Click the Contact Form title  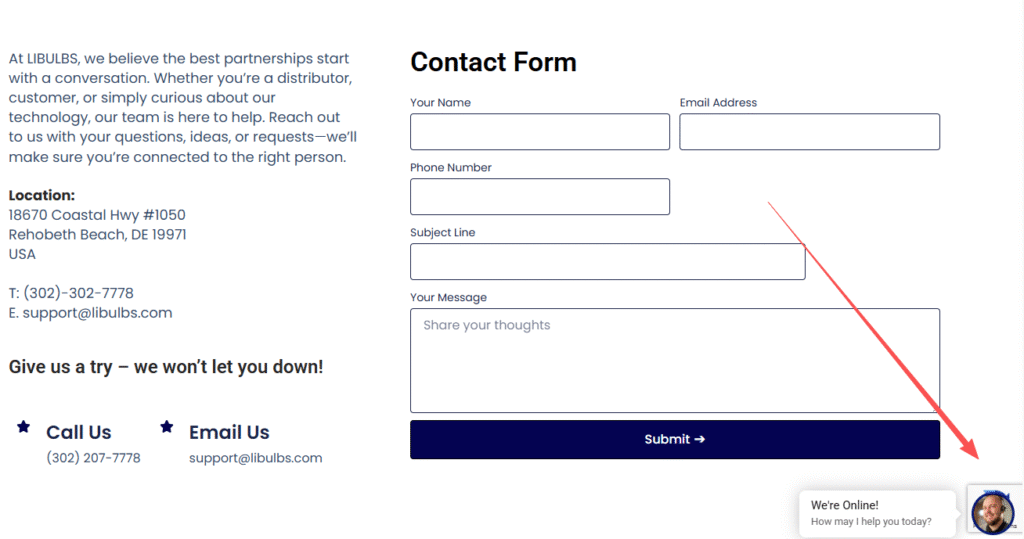click(493, 62)
